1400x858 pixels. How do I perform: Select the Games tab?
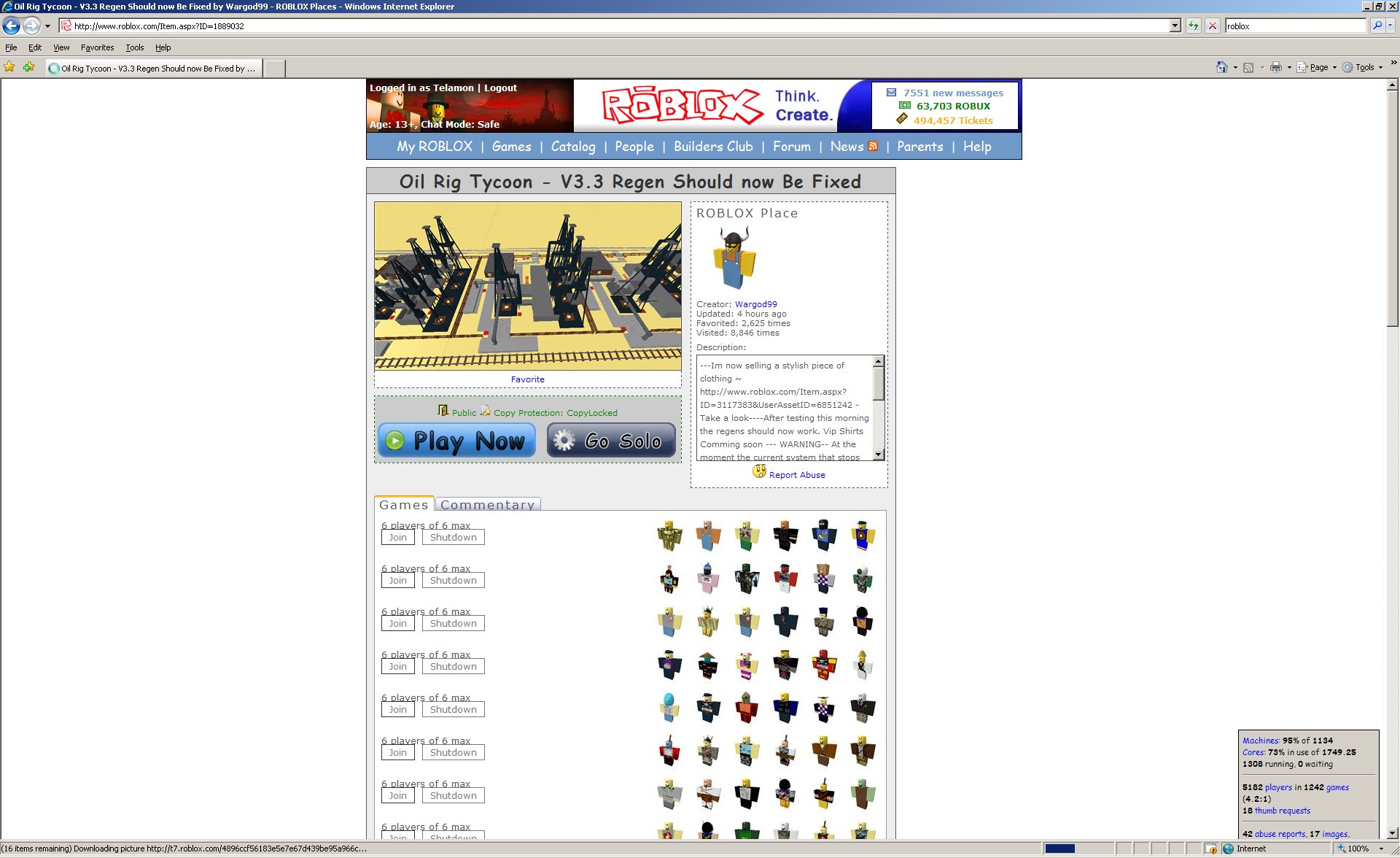pos(404,503)
